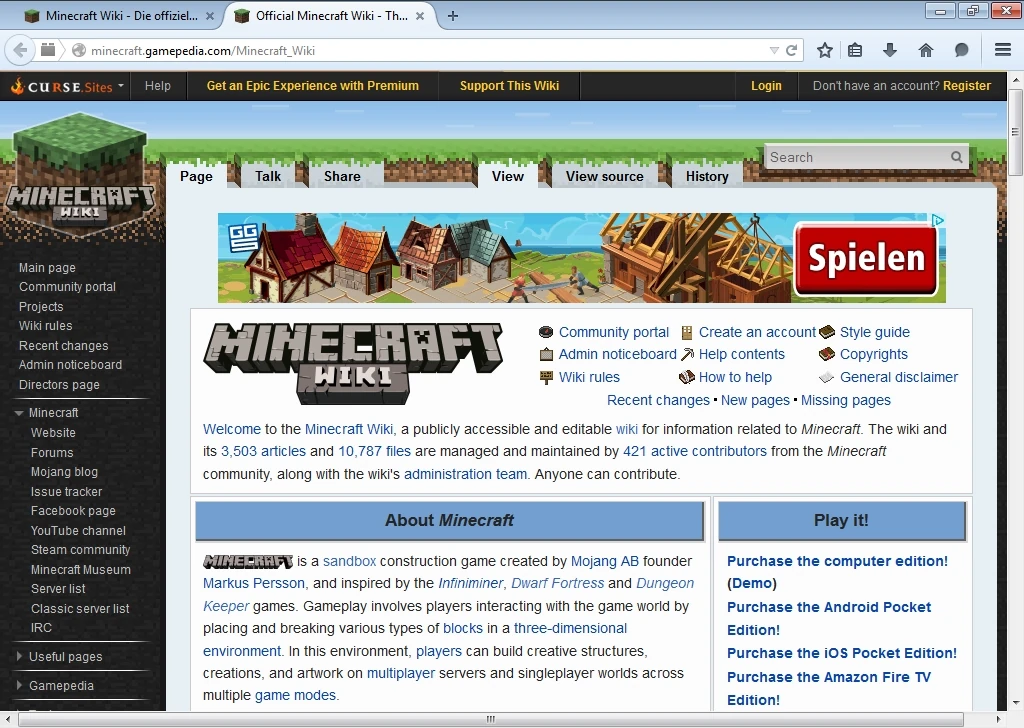Open the Curse Sites dropdown menu
Viewport: 1024px width, 728px height.
[68, 86]
